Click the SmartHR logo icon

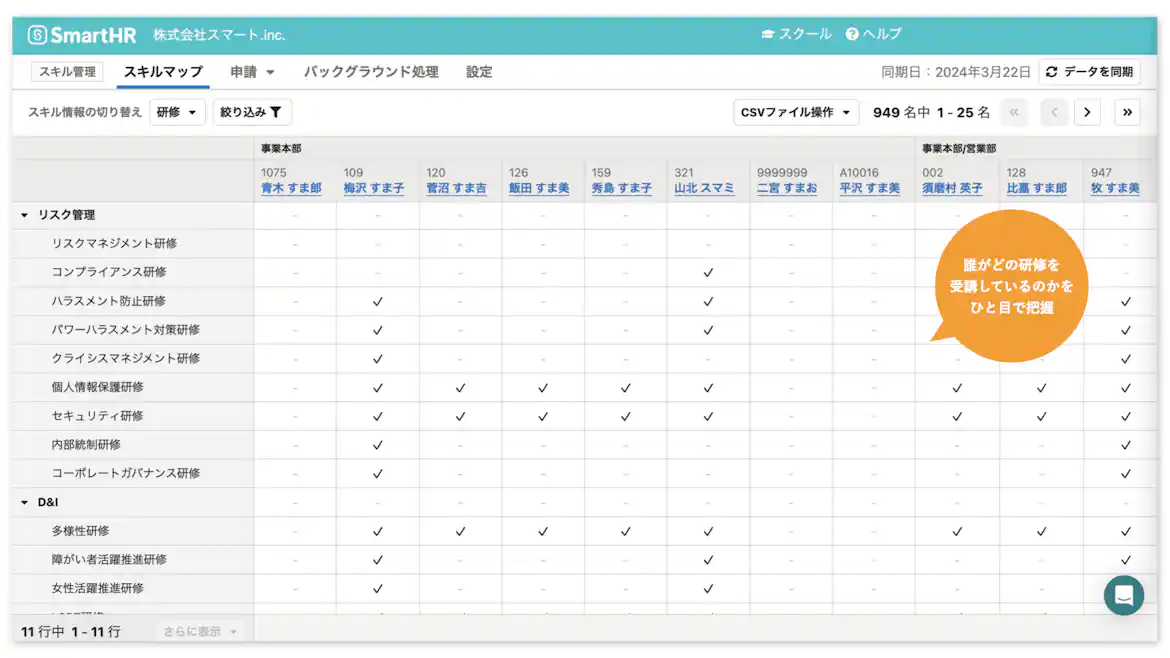pyautogui.click(x=36, y=33)
